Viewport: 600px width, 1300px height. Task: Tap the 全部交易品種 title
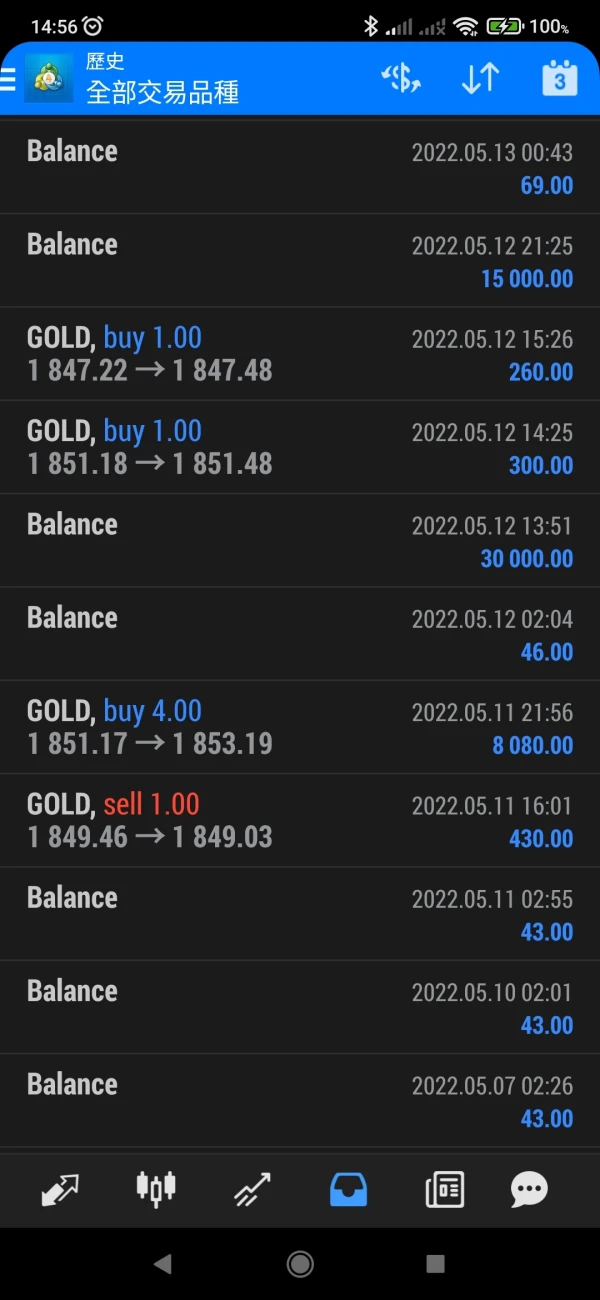pyautogui.click(x=163, y=93)
